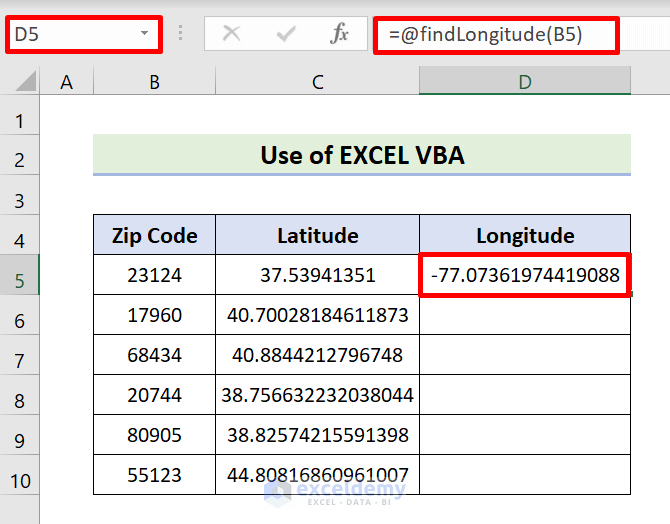Click the 'Use of EXCEL VBA' title cell

point(362,155)
